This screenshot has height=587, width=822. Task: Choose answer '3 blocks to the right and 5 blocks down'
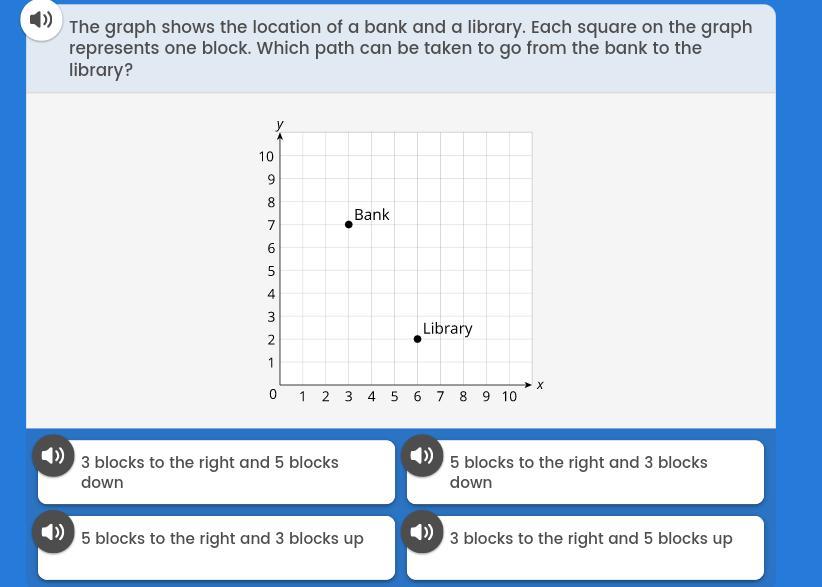click(x=217, y=472)
